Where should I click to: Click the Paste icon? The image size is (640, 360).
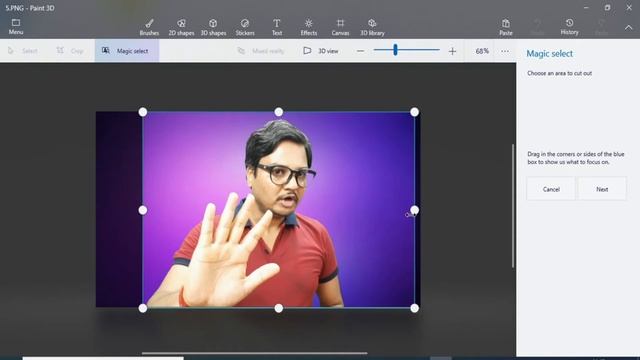[x=506, y=27]
